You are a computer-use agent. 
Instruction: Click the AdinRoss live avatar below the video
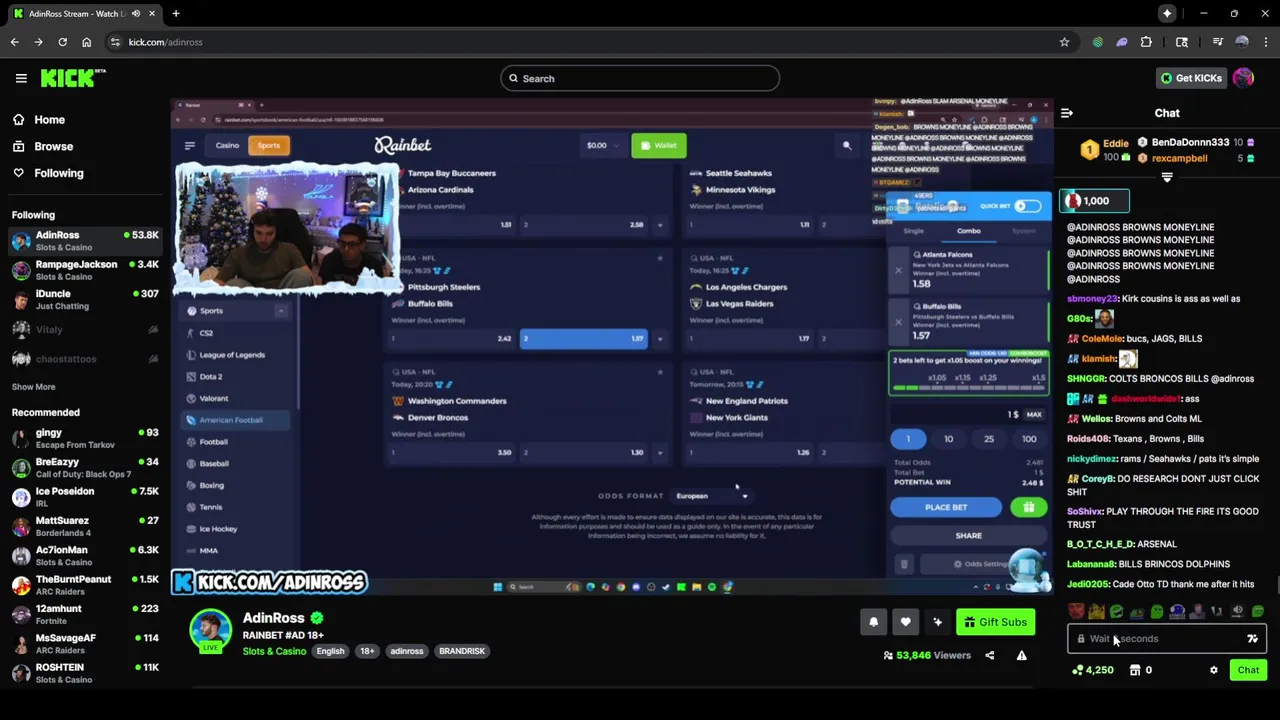point(210,630)
